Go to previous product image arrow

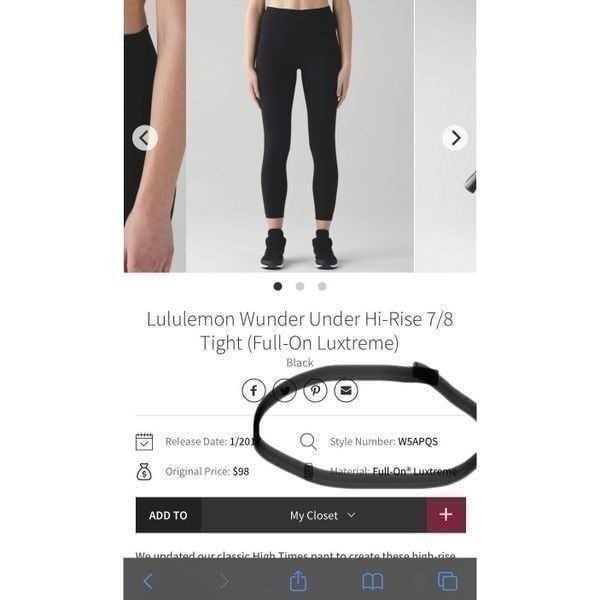(x=145, y=138)
